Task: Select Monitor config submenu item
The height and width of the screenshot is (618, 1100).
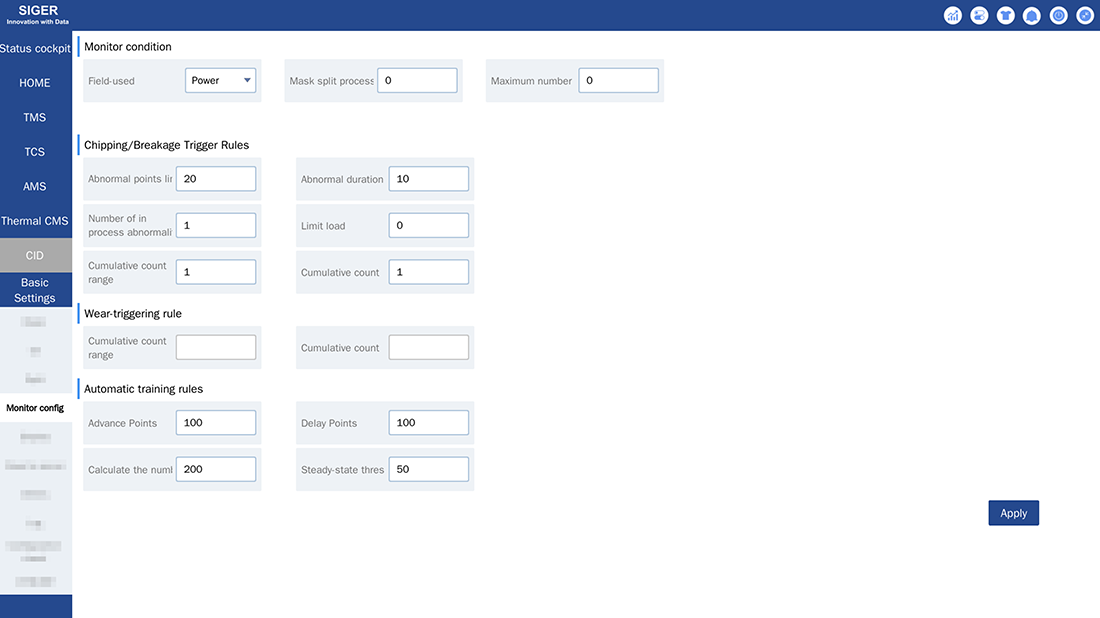Action: point(35,408)
